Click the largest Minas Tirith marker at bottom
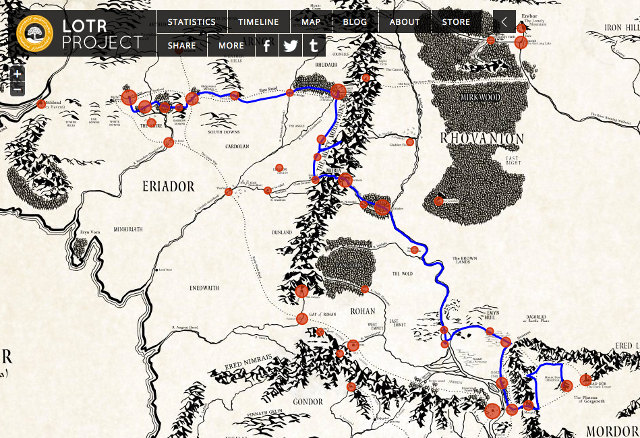Screen dimensions: 640x438 point(493,411)
